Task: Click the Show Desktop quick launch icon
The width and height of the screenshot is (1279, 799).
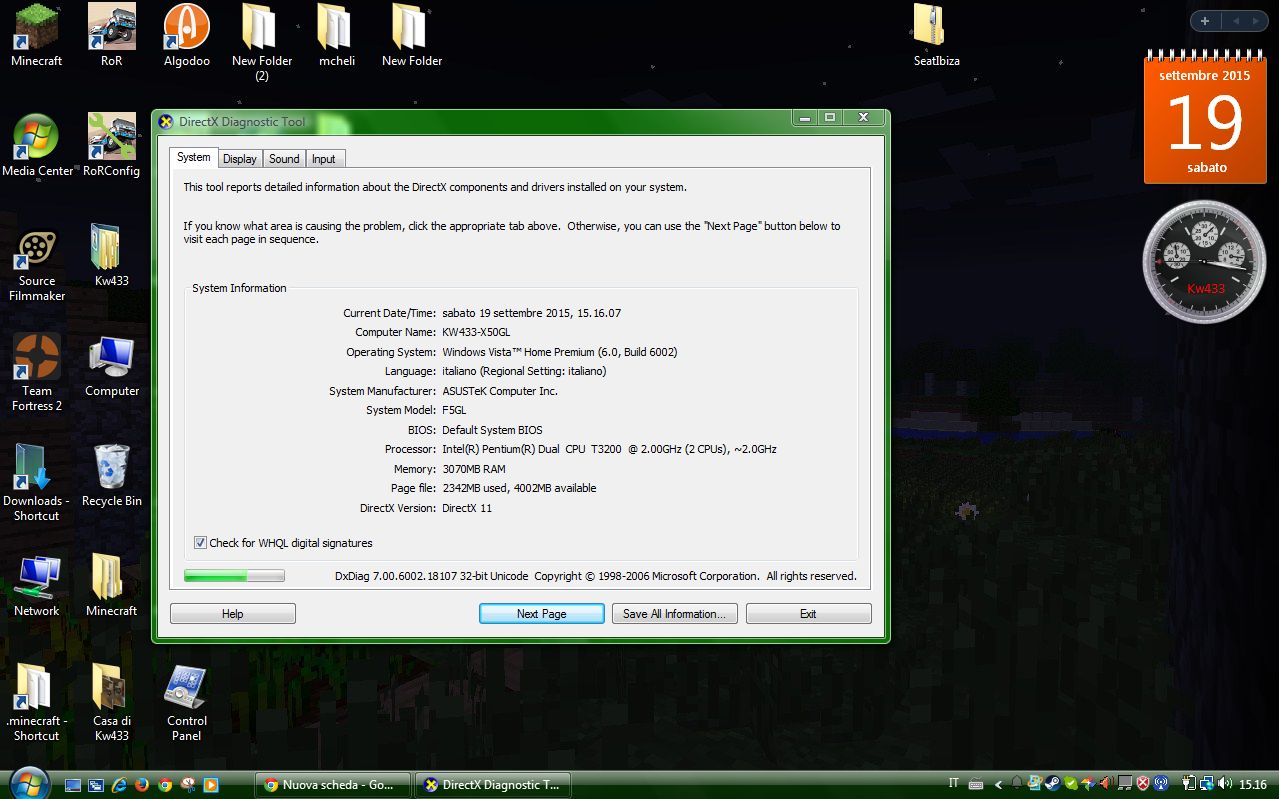Action: (73, 785)
